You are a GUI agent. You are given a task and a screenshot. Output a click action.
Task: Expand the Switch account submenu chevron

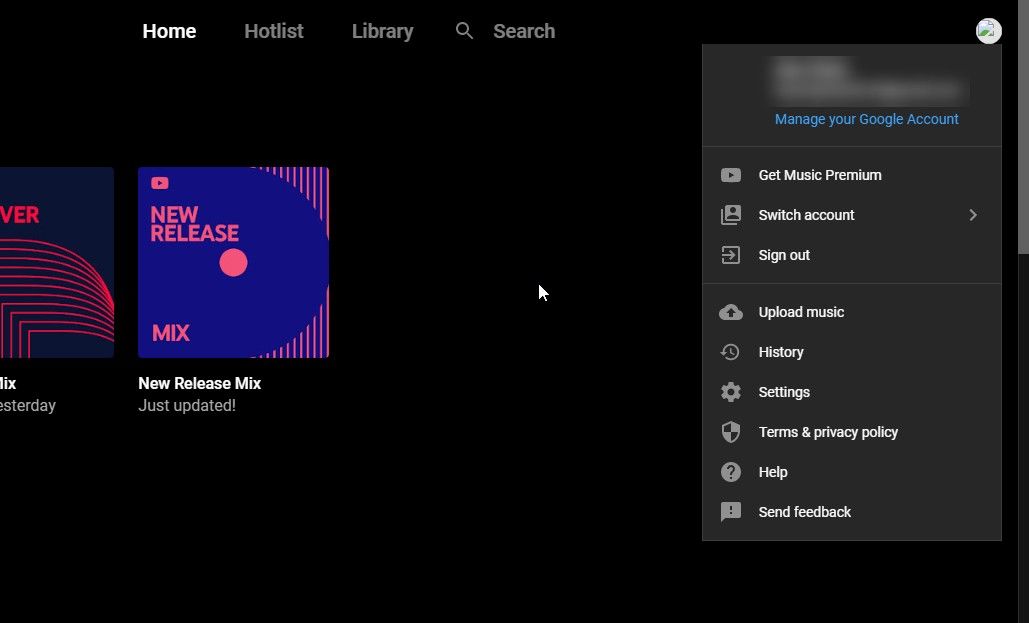(x=972, y=215)
